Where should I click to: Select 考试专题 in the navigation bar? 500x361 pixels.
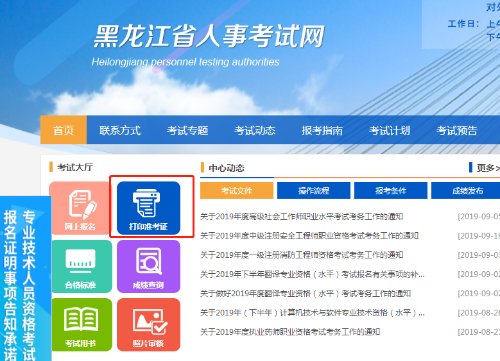pos(188,130)
